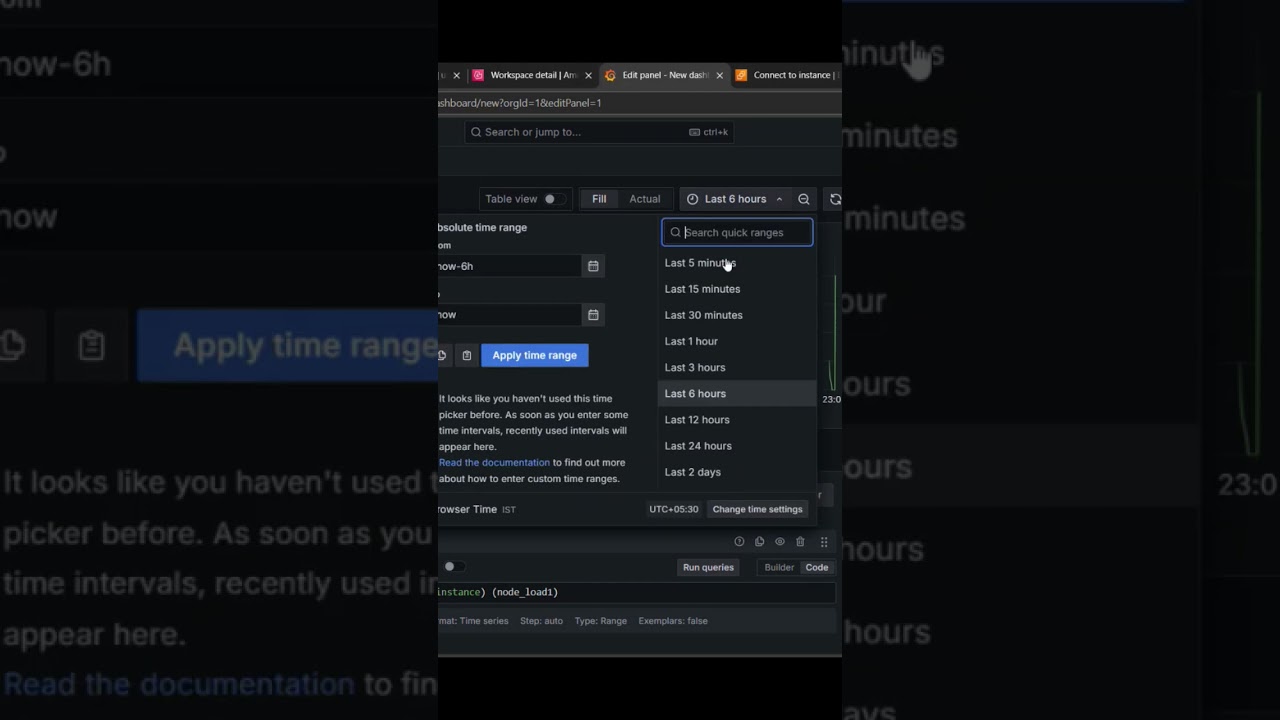This screenshot has height=720, width=1280.
Task: Zoom out the time range
Action: [x=803, y=199]
